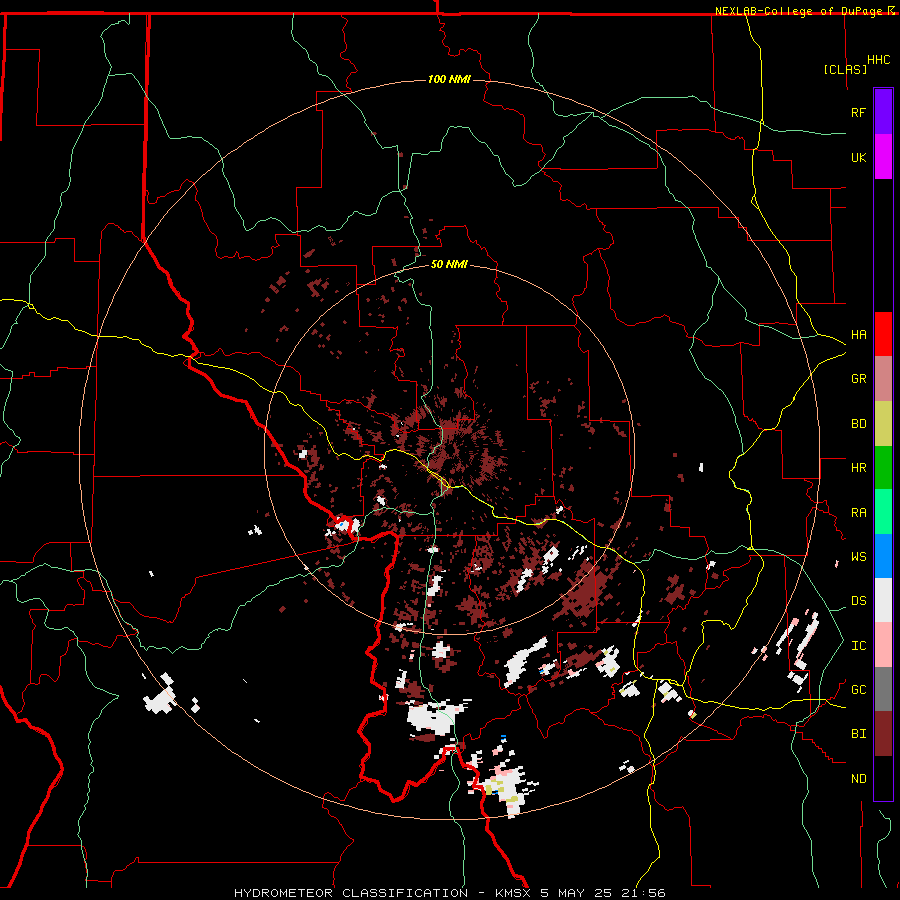Click the 100 NMI range ring label
900x900 pixels.
449,79
